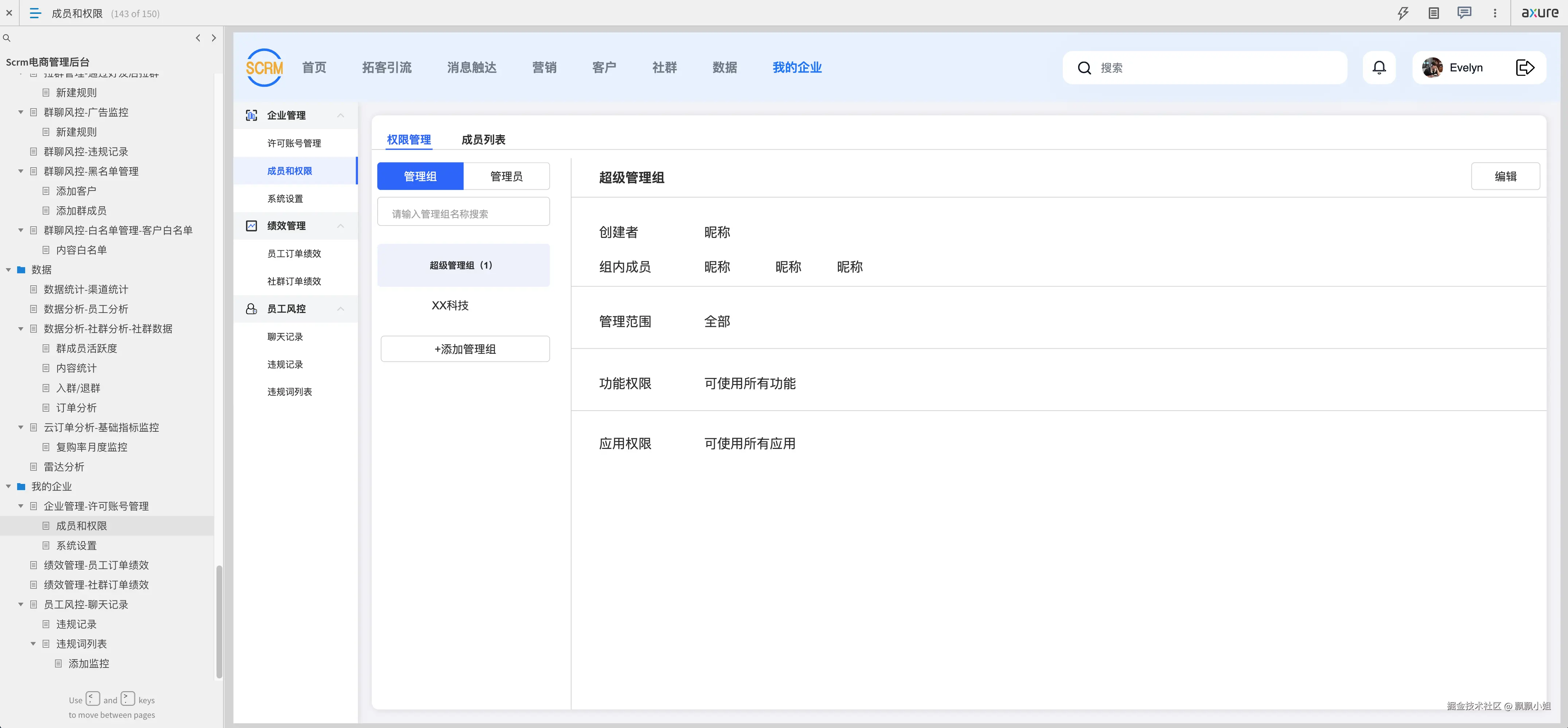Go to previous page with left chevron arrow
1568x728 pixels.
click(x=198, y=38)
